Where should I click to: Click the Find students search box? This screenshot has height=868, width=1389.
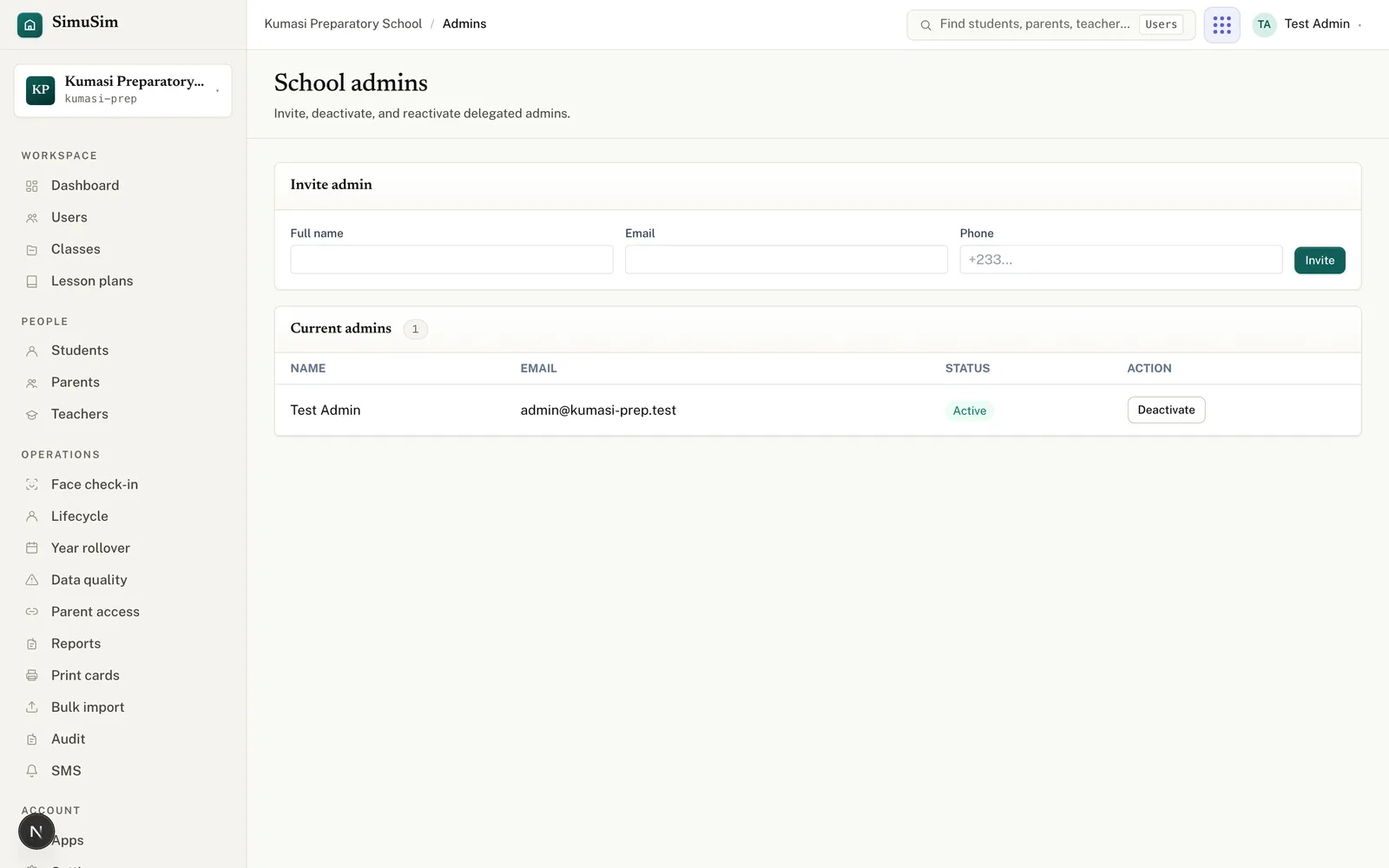1051,24
